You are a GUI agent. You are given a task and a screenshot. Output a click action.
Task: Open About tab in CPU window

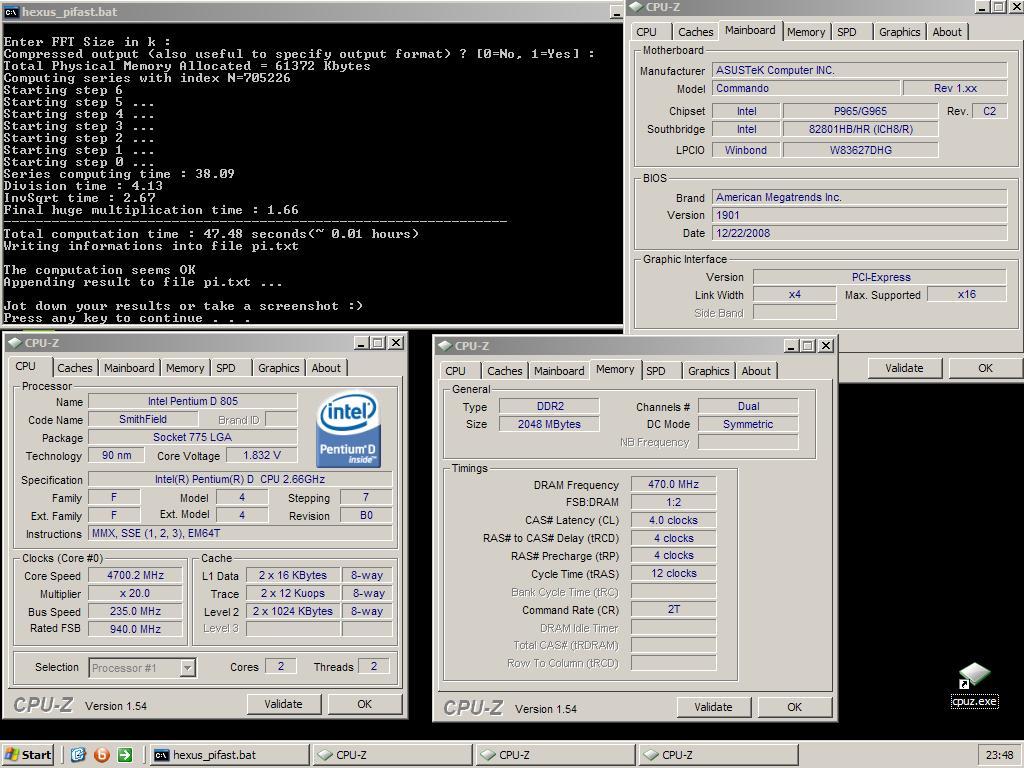[326, 368]
